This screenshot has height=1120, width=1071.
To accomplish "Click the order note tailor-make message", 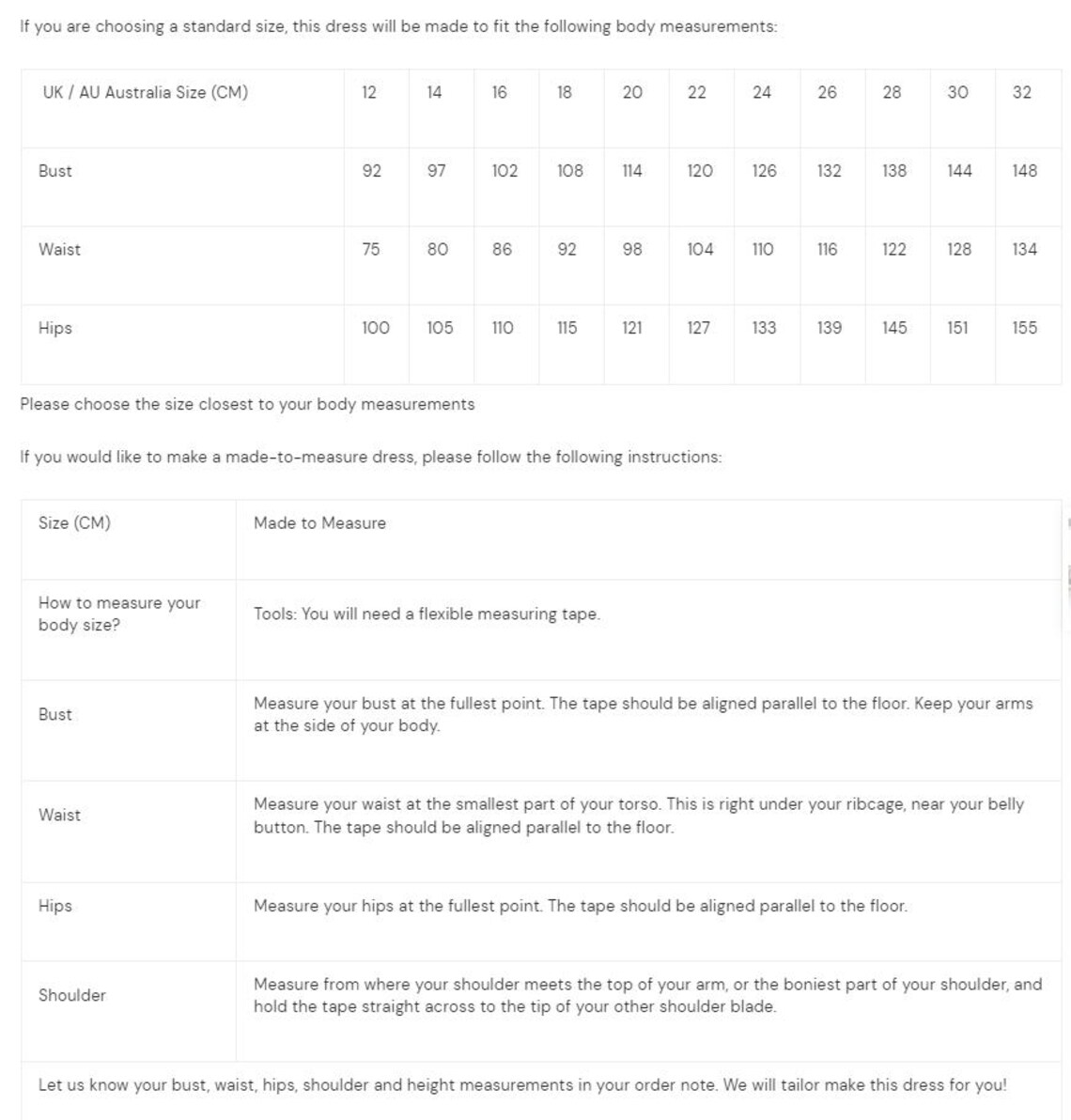I will point(522,1085).
